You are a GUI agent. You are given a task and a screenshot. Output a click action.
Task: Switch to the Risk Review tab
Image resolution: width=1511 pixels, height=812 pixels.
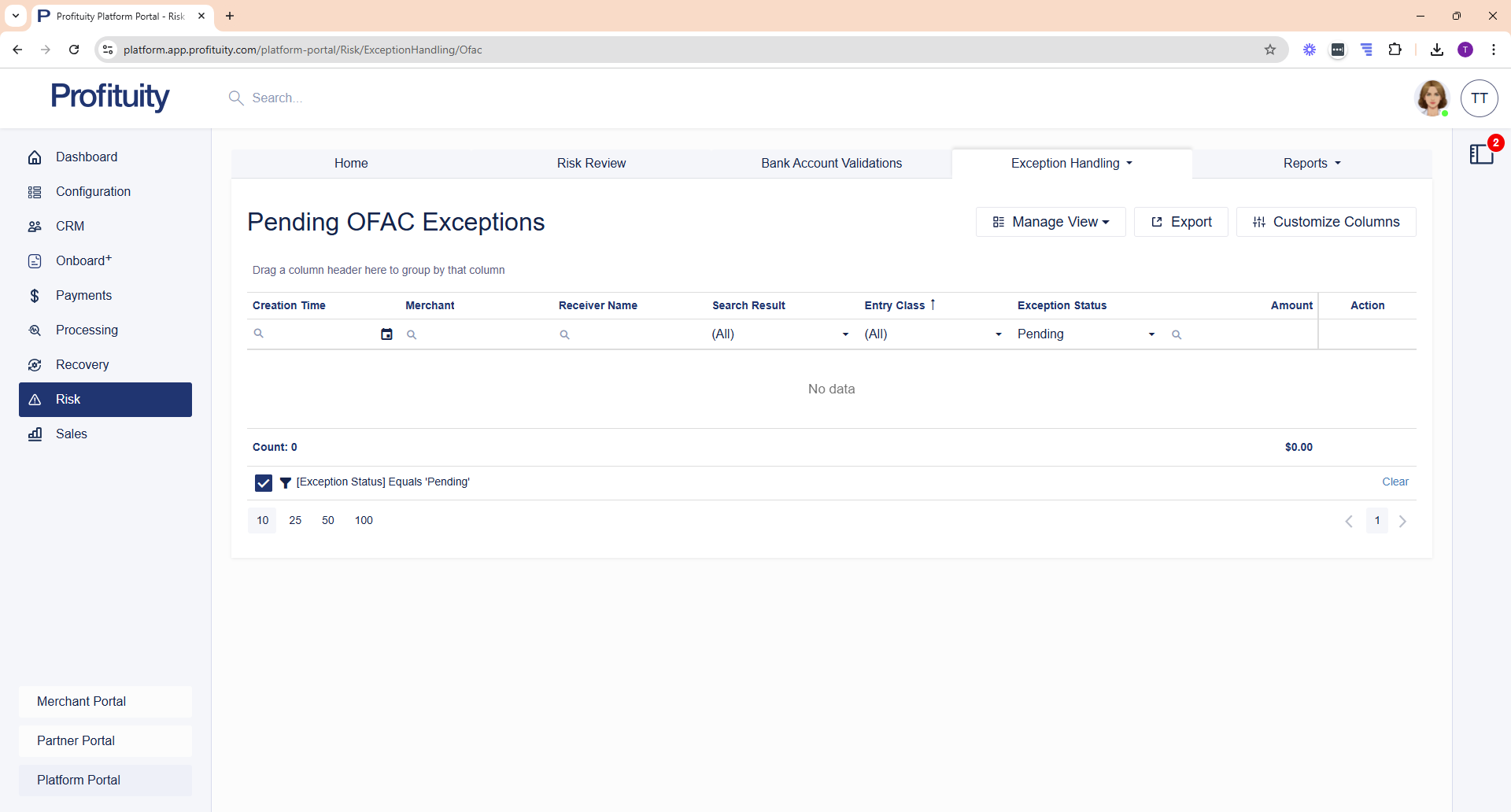pos(591,164)
